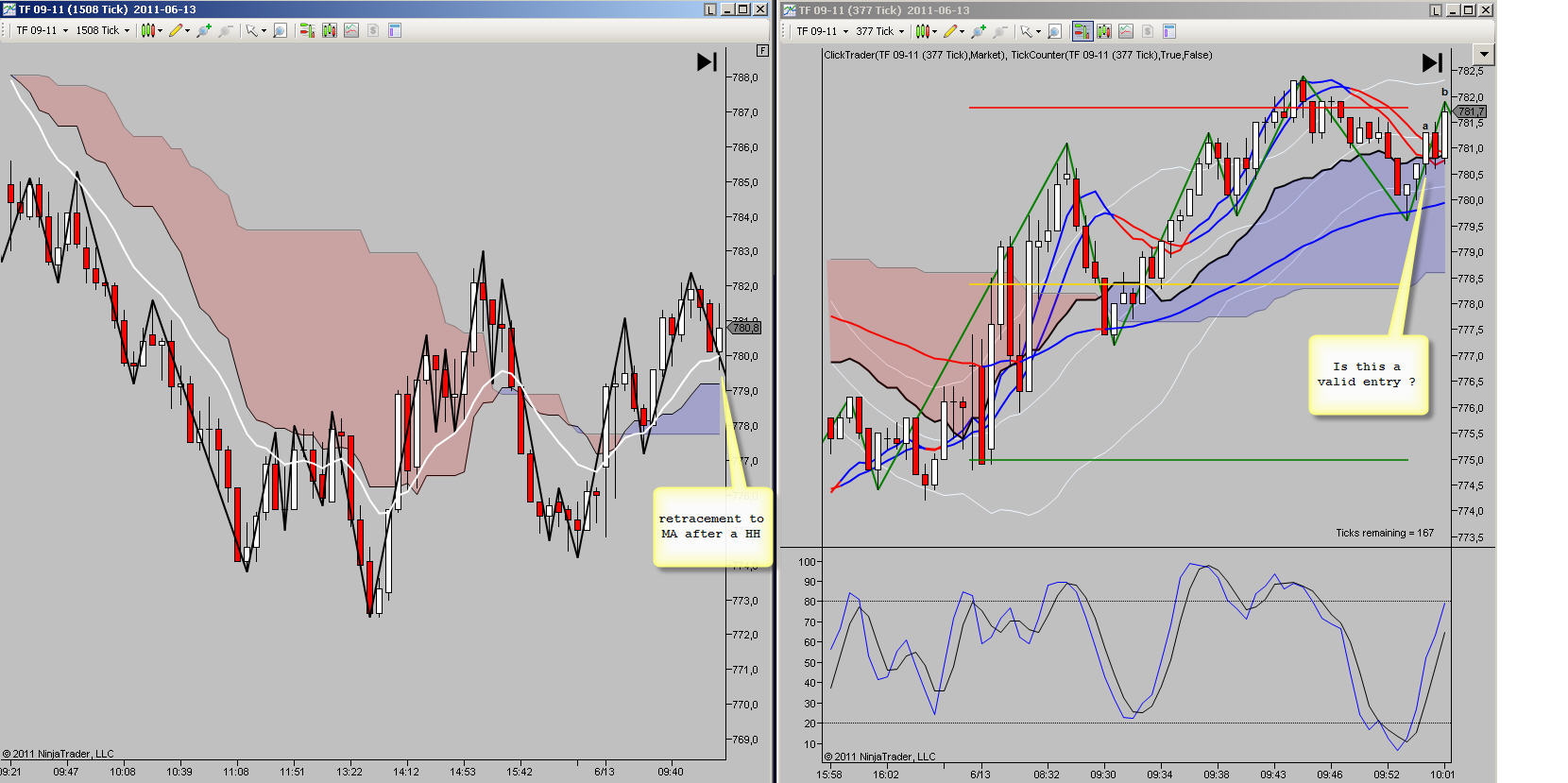
Task: Open Indicators icon in 377 Tick window
Action: coord(1126,31)
